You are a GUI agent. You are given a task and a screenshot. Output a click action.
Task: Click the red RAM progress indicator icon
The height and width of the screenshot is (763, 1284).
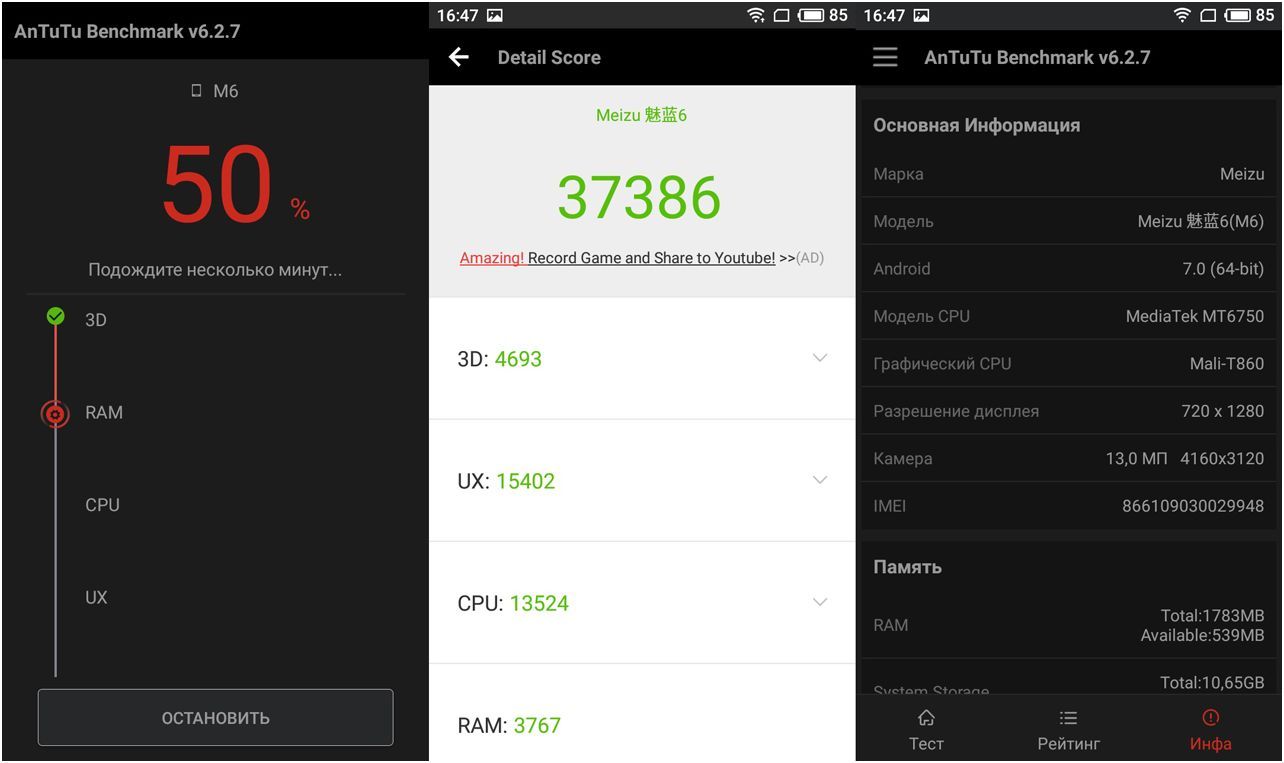click(x=56, y=413)
